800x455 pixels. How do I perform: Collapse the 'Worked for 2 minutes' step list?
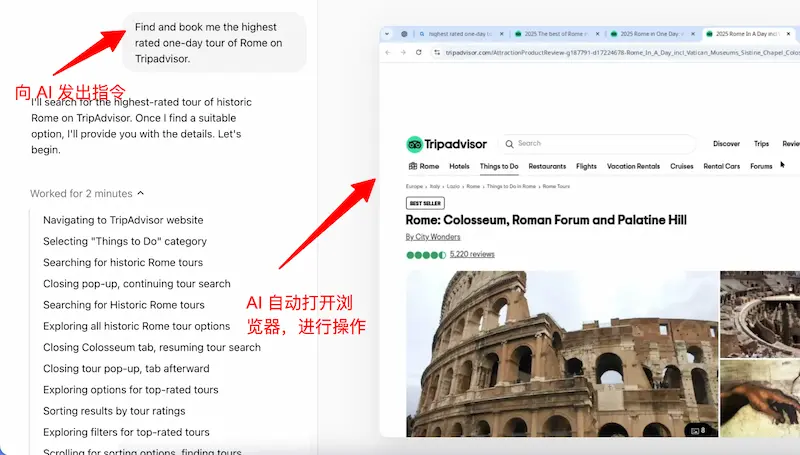click(140, 193)
